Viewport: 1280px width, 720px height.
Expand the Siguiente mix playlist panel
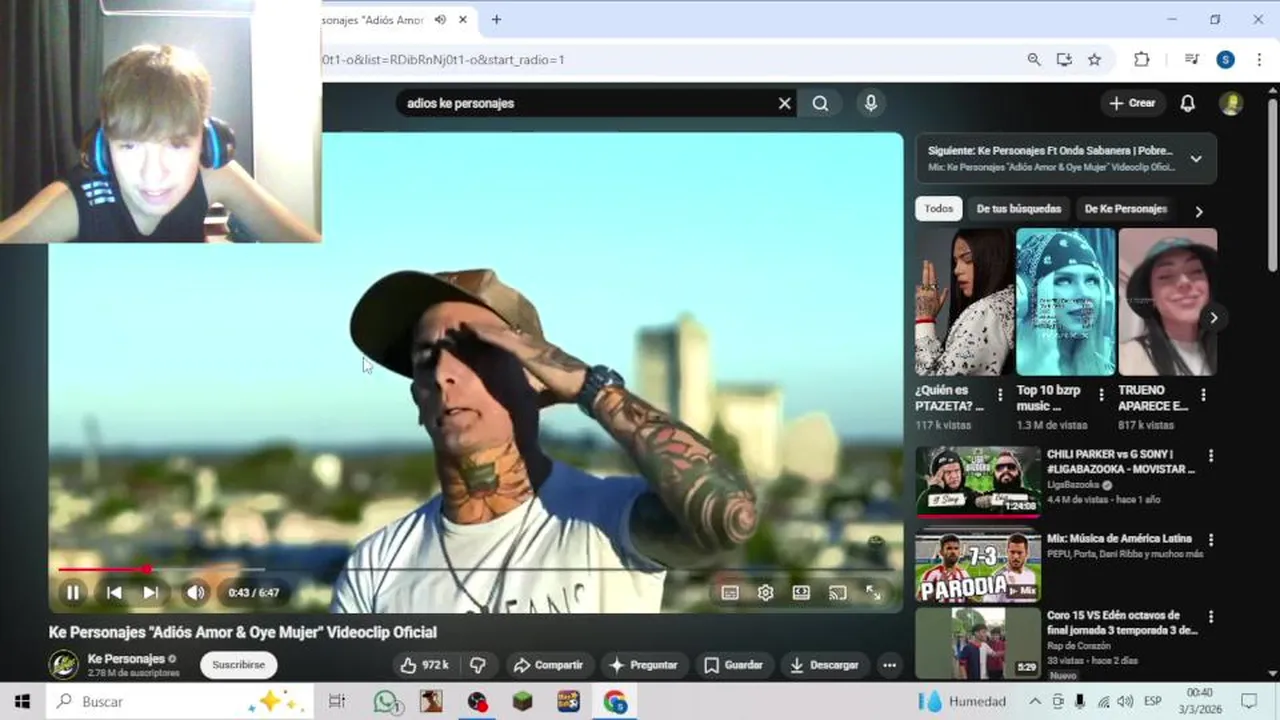coord(1196,159)
